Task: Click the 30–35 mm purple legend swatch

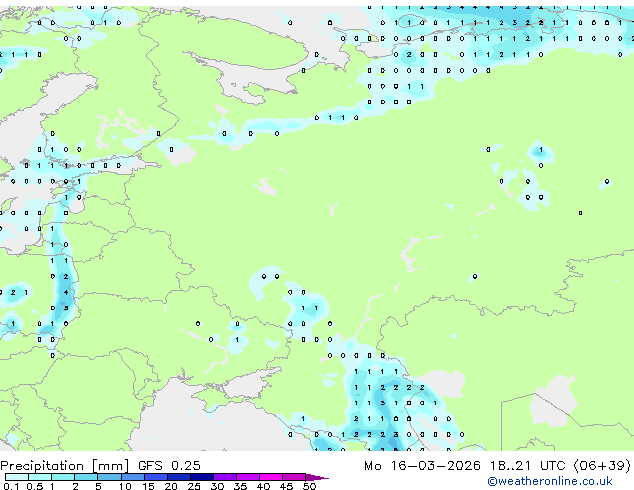Action: 225,477
